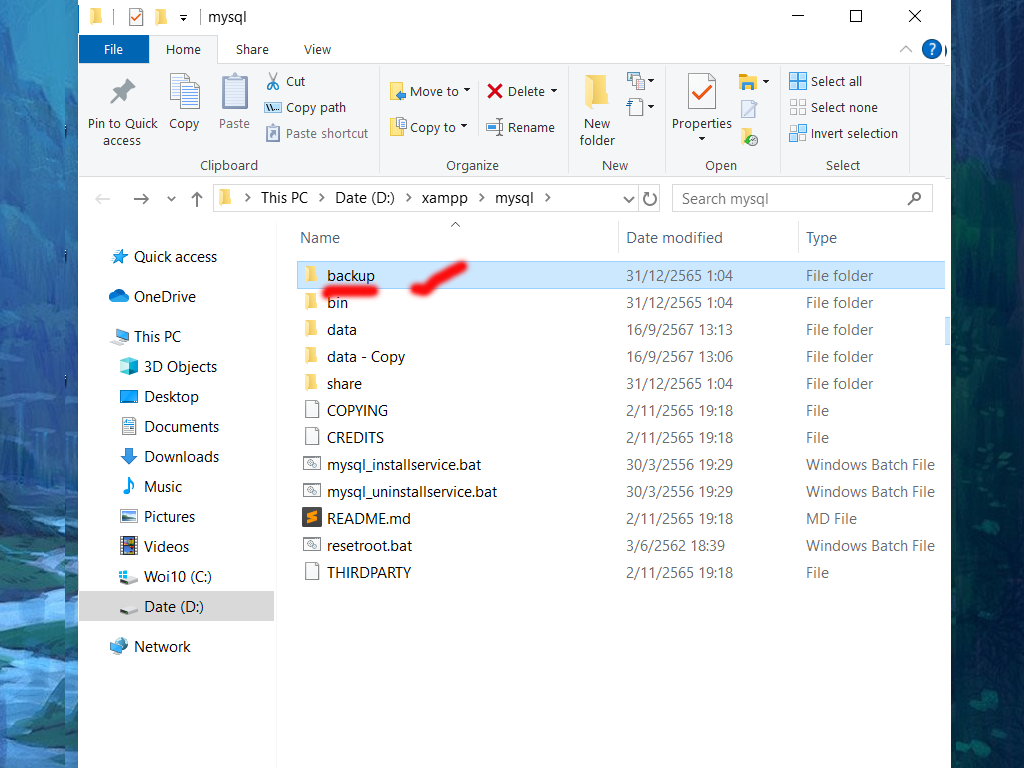Screen dimensions: 1024x768
Task: Sort by the Date modified column header
Action: [674, 238]
